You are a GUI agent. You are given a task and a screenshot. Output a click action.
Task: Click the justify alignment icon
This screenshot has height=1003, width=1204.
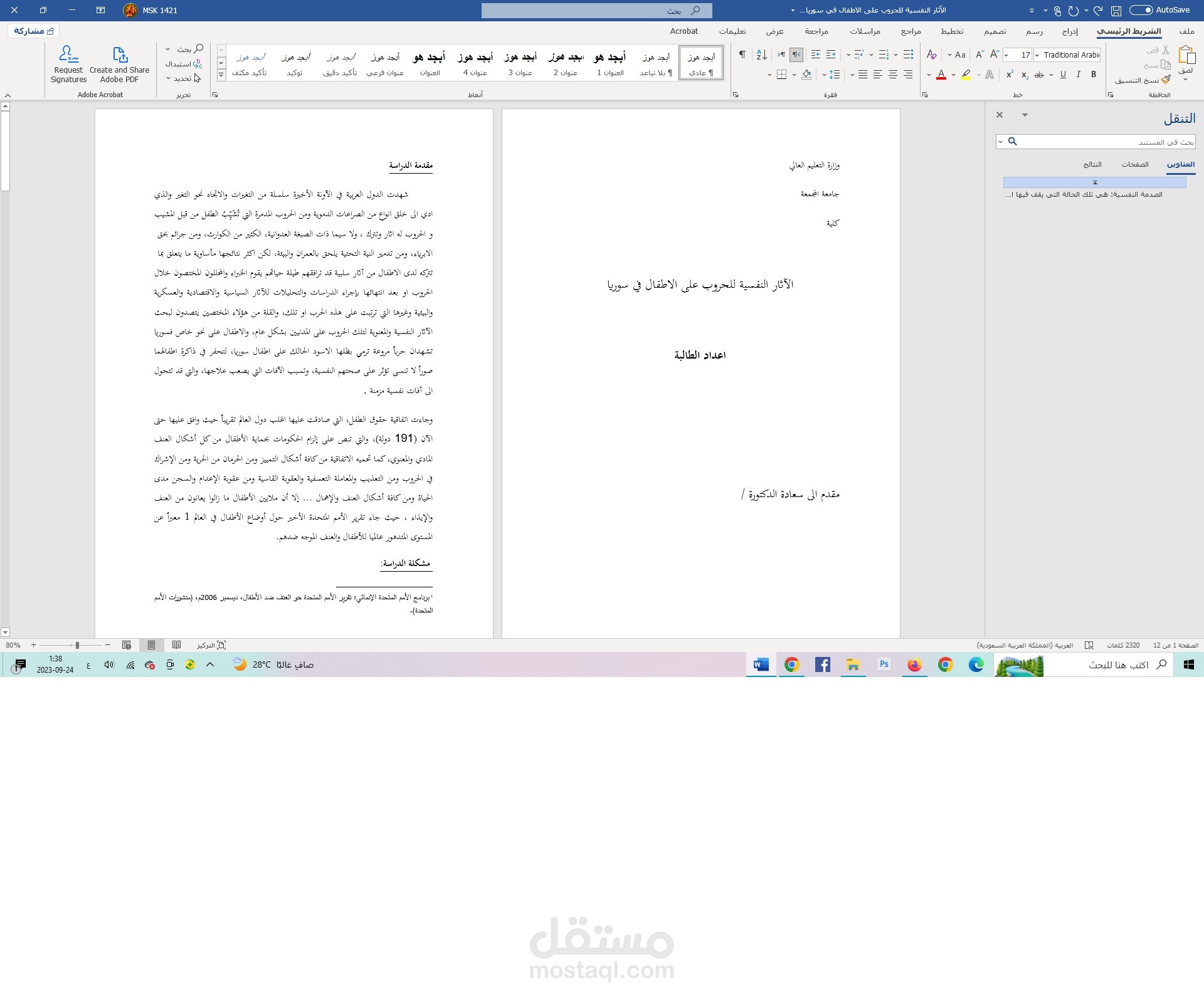point(863,75)
